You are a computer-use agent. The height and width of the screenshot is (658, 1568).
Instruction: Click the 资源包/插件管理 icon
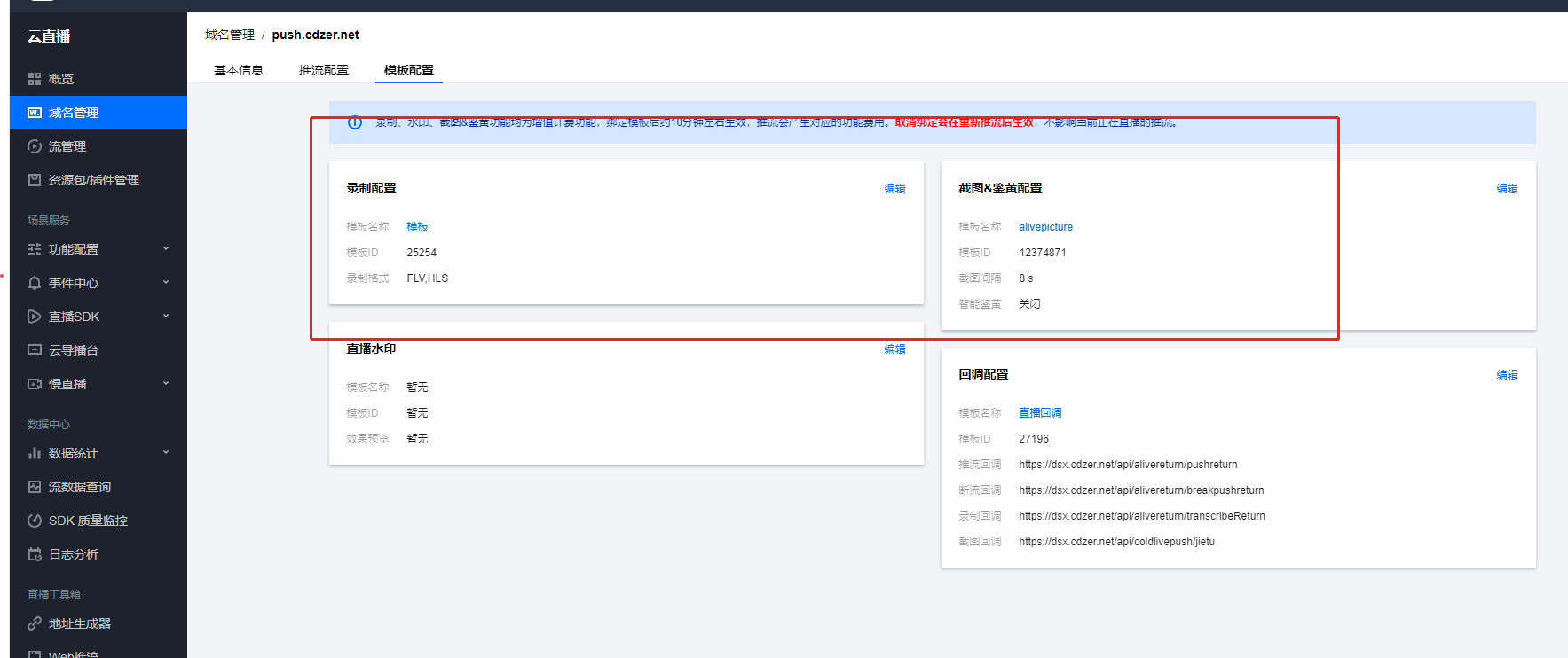click(x=35, y=180)
